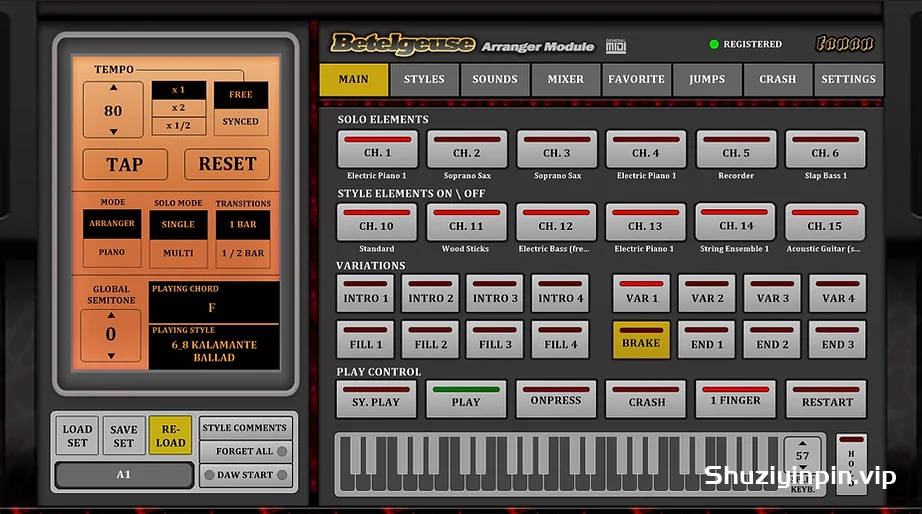The width and height of the screenshot is (922, 514).
Task: Click the PLAY button
Action: tap(466, 399)
